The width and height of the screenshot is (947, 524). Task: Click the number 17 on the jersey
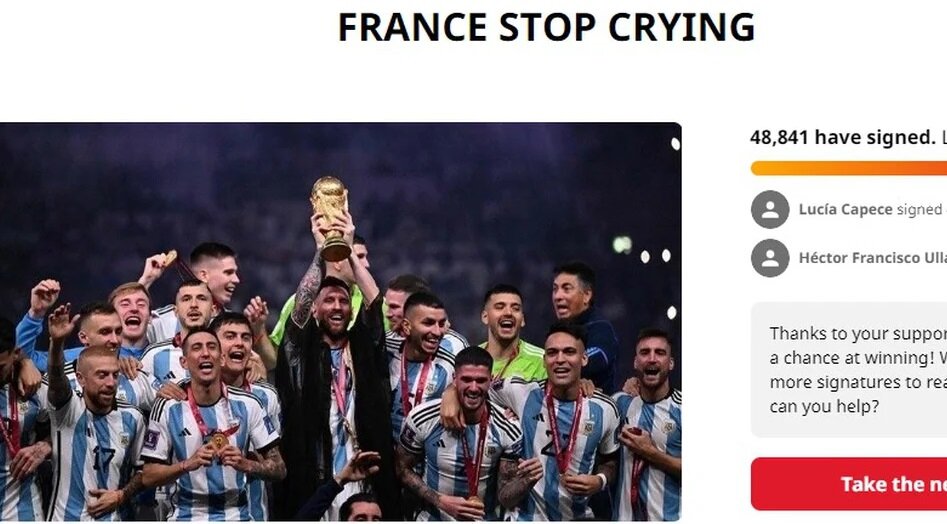tap(103, 459)
